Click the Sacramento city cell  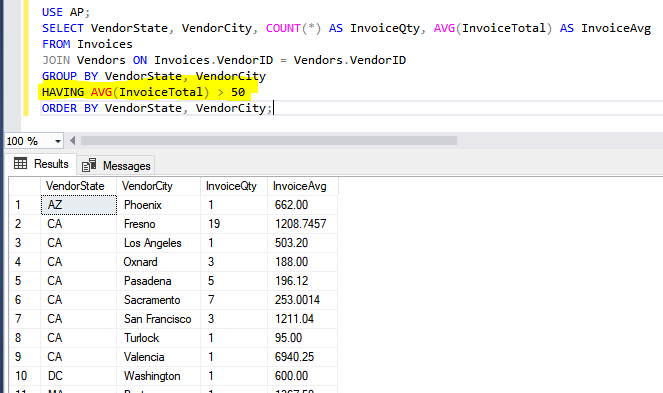click(158, 300)
